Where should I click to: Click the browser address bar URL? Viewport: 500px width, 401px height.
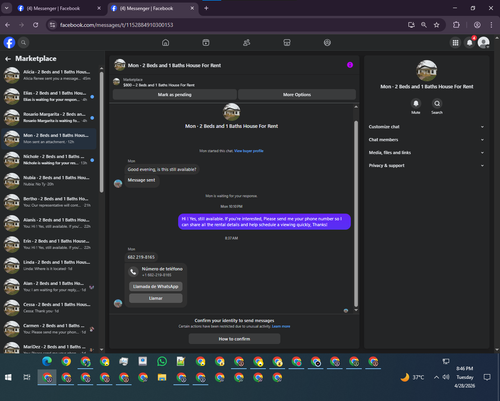click(x=116, y=25)
